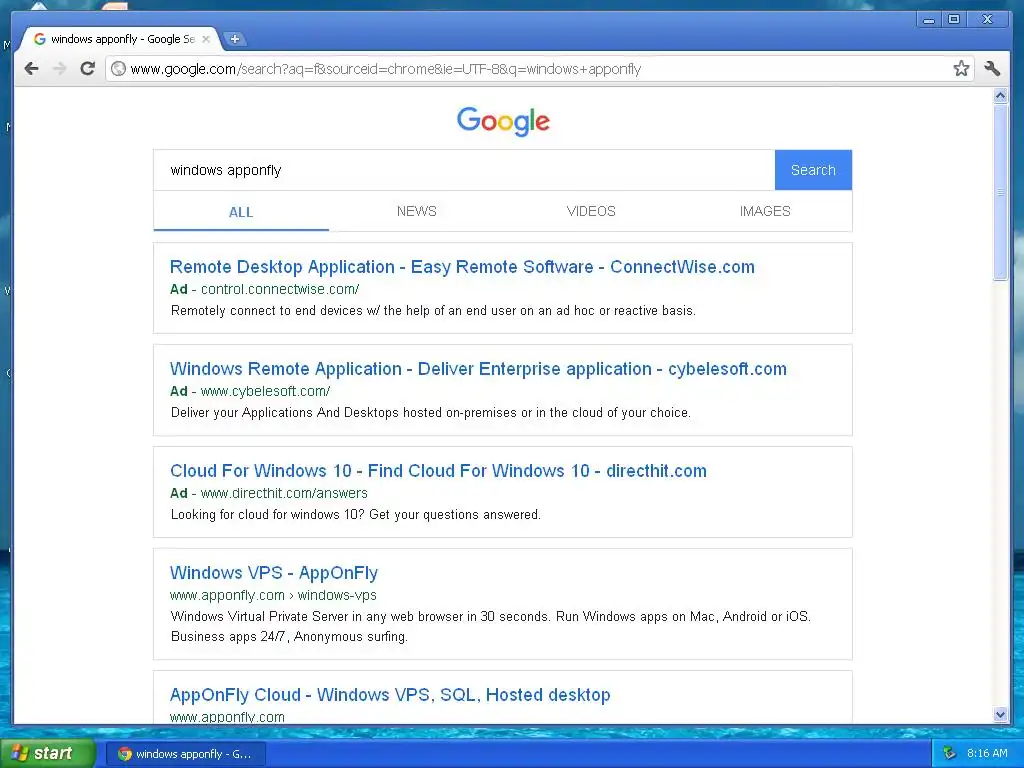1024x768 pixels.
Task: Focus the search box containing windows apponfly
Action: (464, 170)
